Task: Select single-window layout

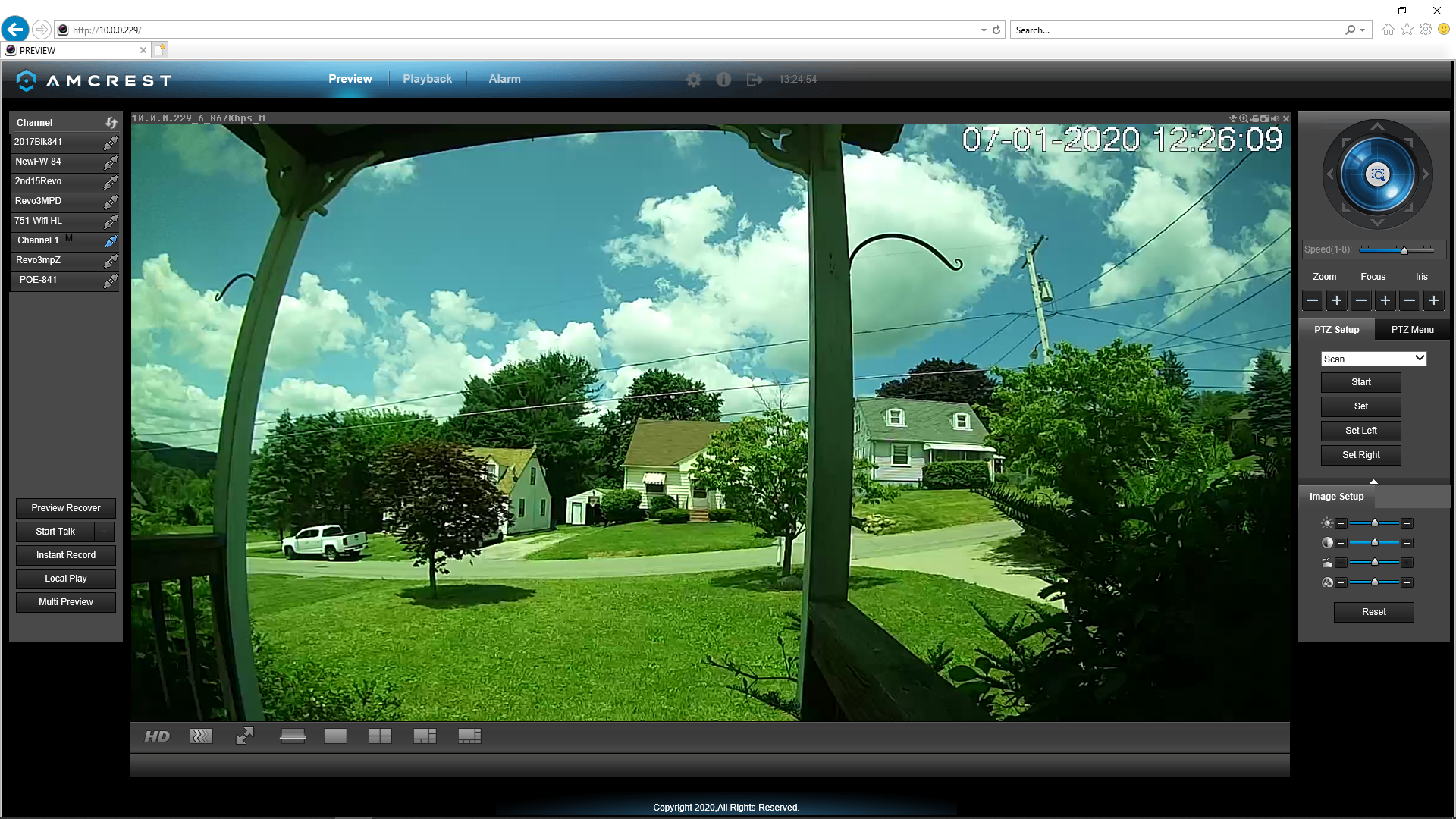Action: pos(335,736)
